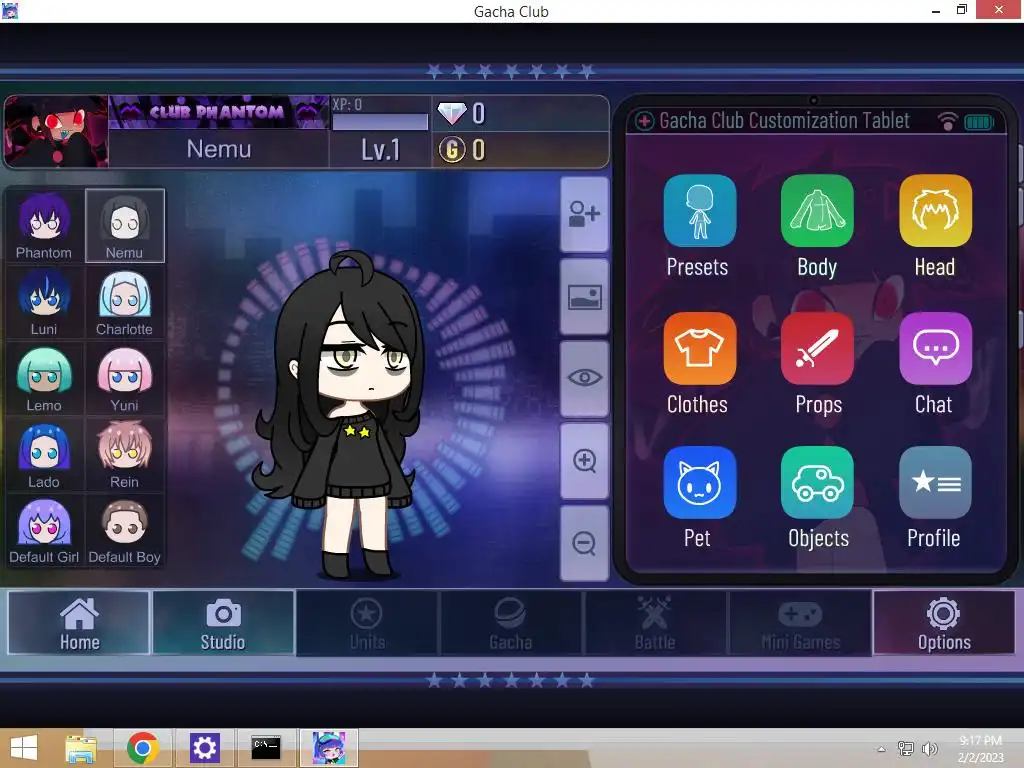Screen dimensions: 1024x768
Task: Select the Default Boy preset
Action: 125,531
